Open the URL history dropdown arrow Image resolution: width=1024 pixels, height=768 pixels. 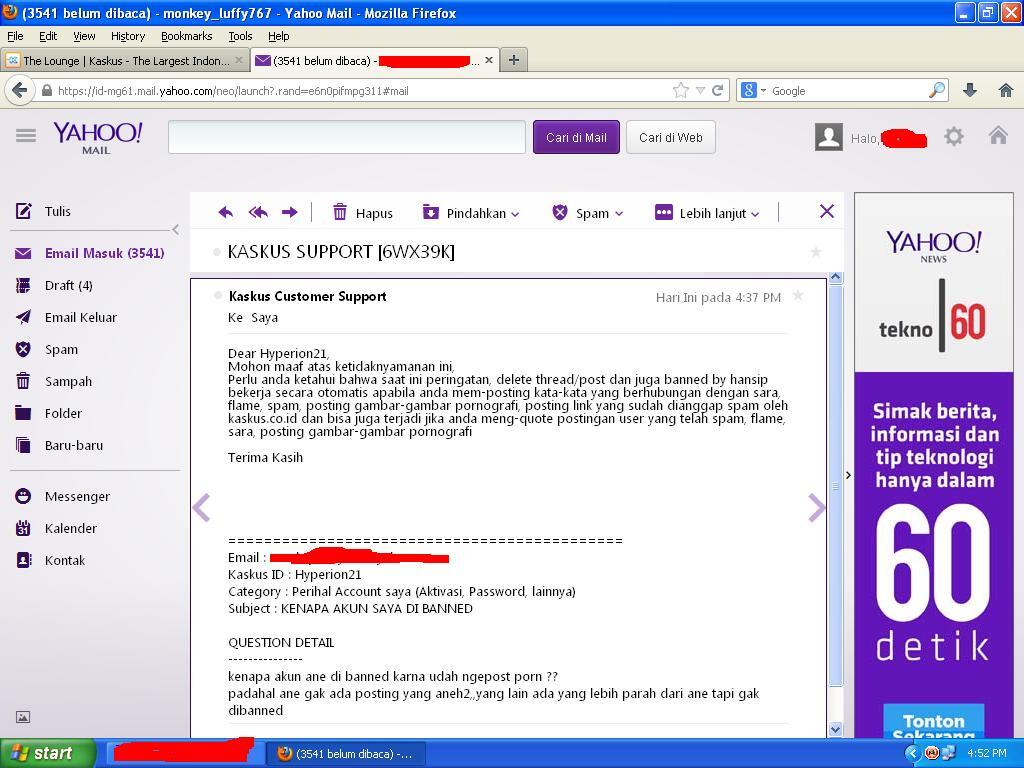(x=700, y=91)
